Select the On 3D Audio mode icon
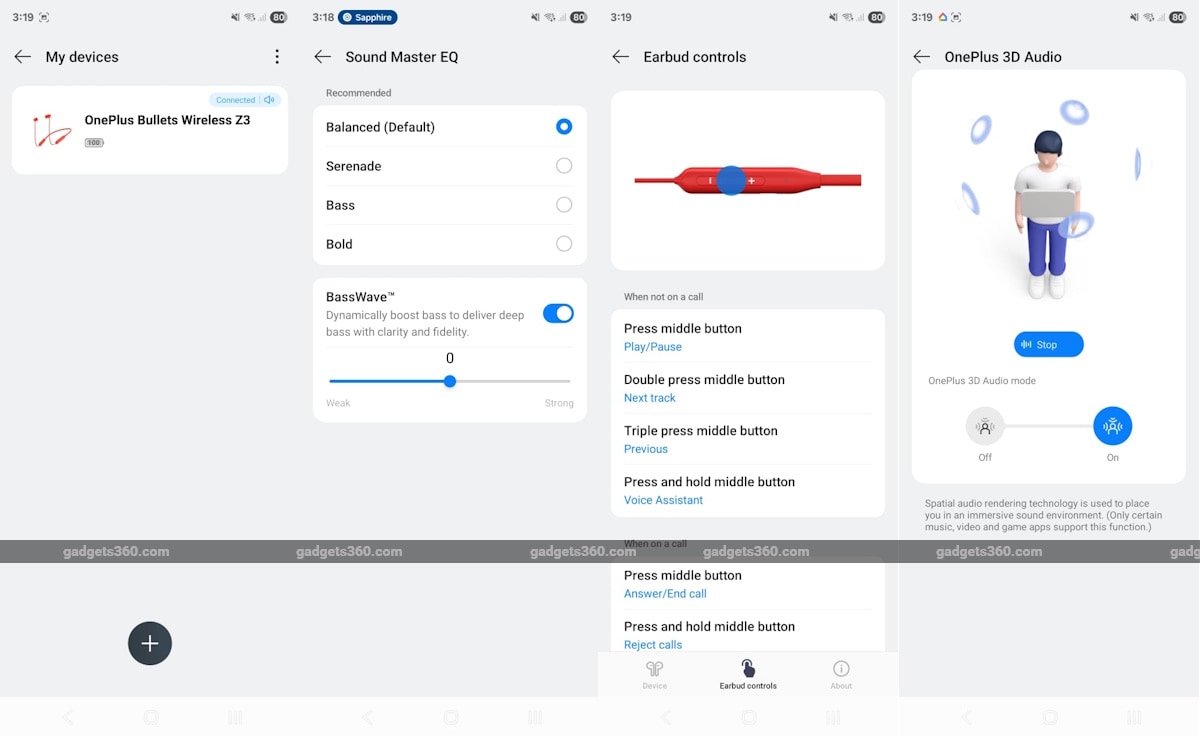The image size is (1200, 736). [x=1113, y=426]
